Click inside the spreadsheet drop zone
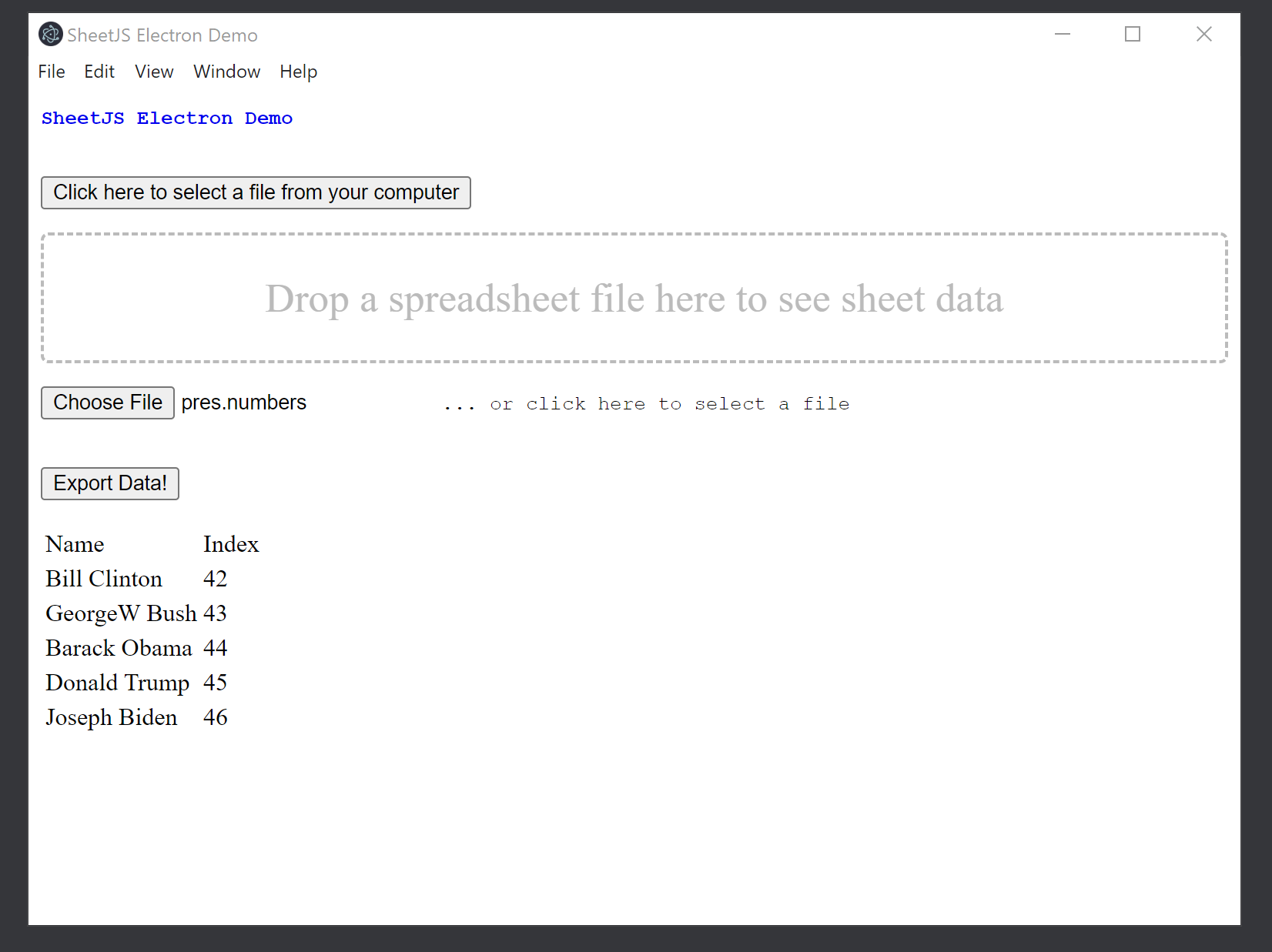This screenshot has width=1272, height=952. (x=634, y=299)
